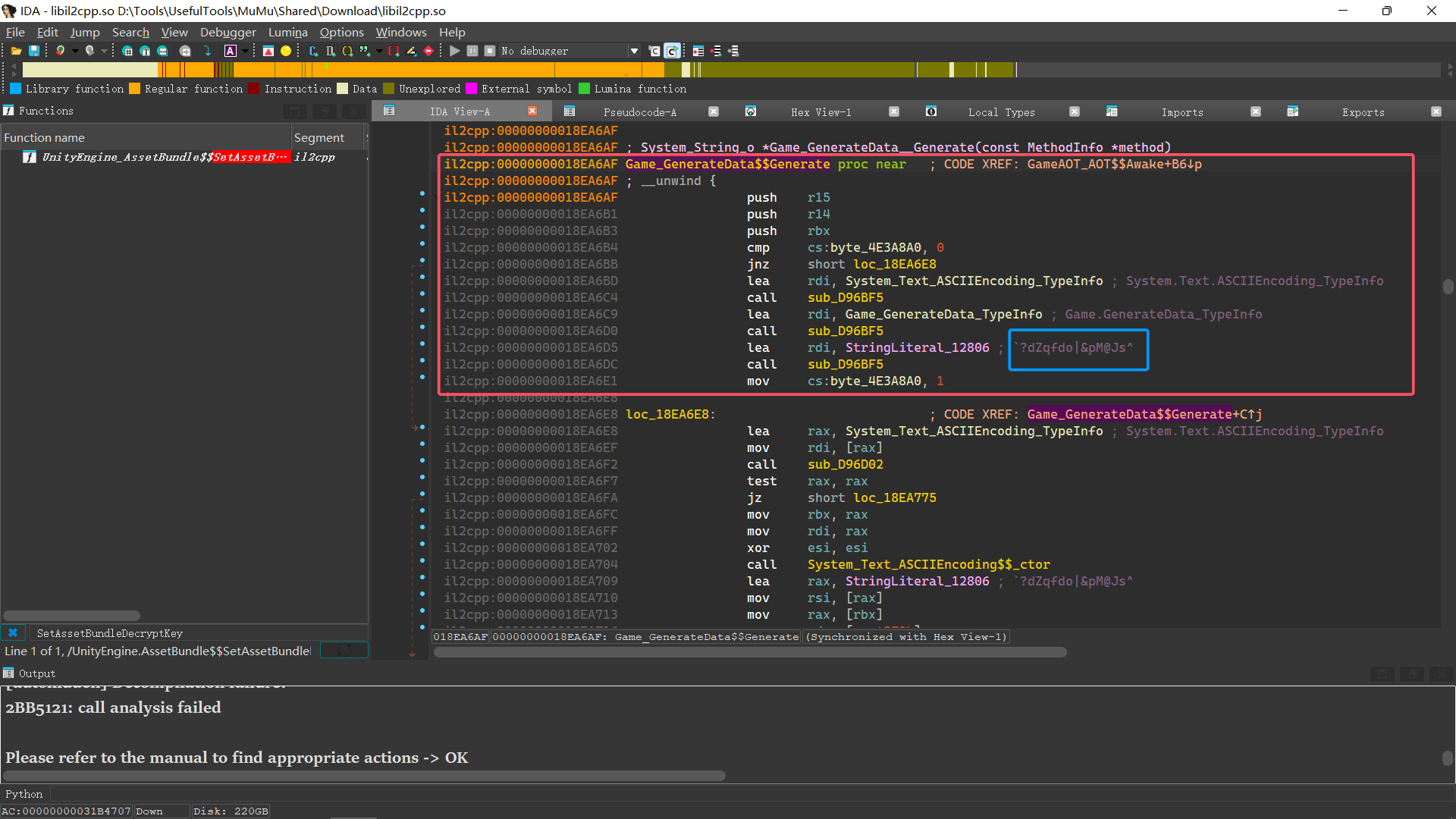
Task: Close the Hex View-1 tab
Action: (894, 111)
